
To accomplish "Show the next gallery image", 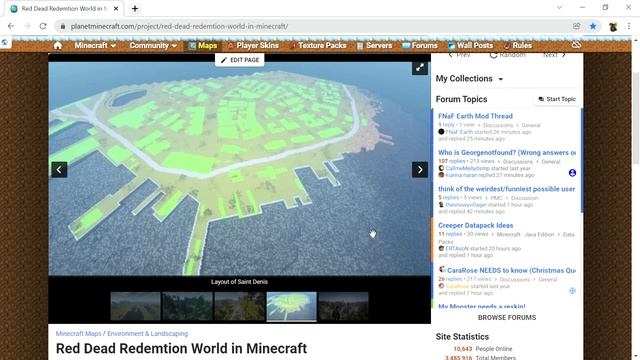I will tap(420, 169).
